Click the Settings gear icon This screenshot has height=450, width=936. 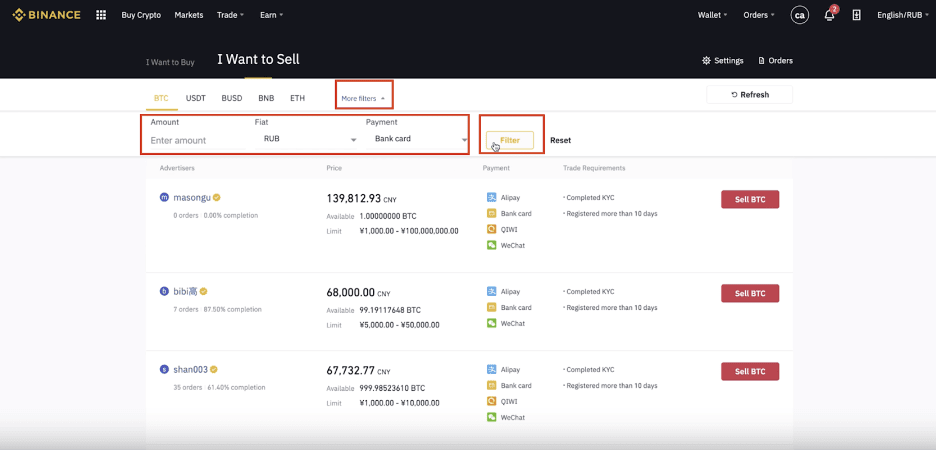706,61
